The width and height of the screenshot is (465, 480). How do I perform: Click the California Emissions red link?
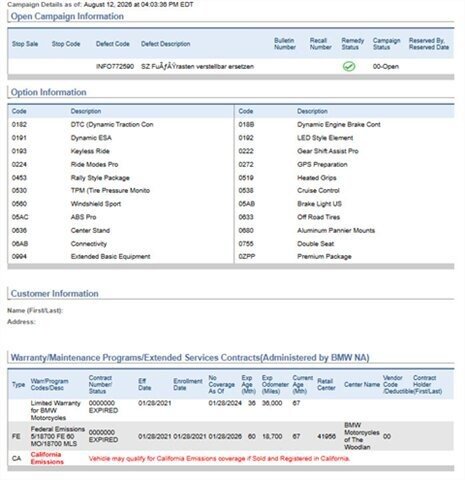[x=47, y=458]
